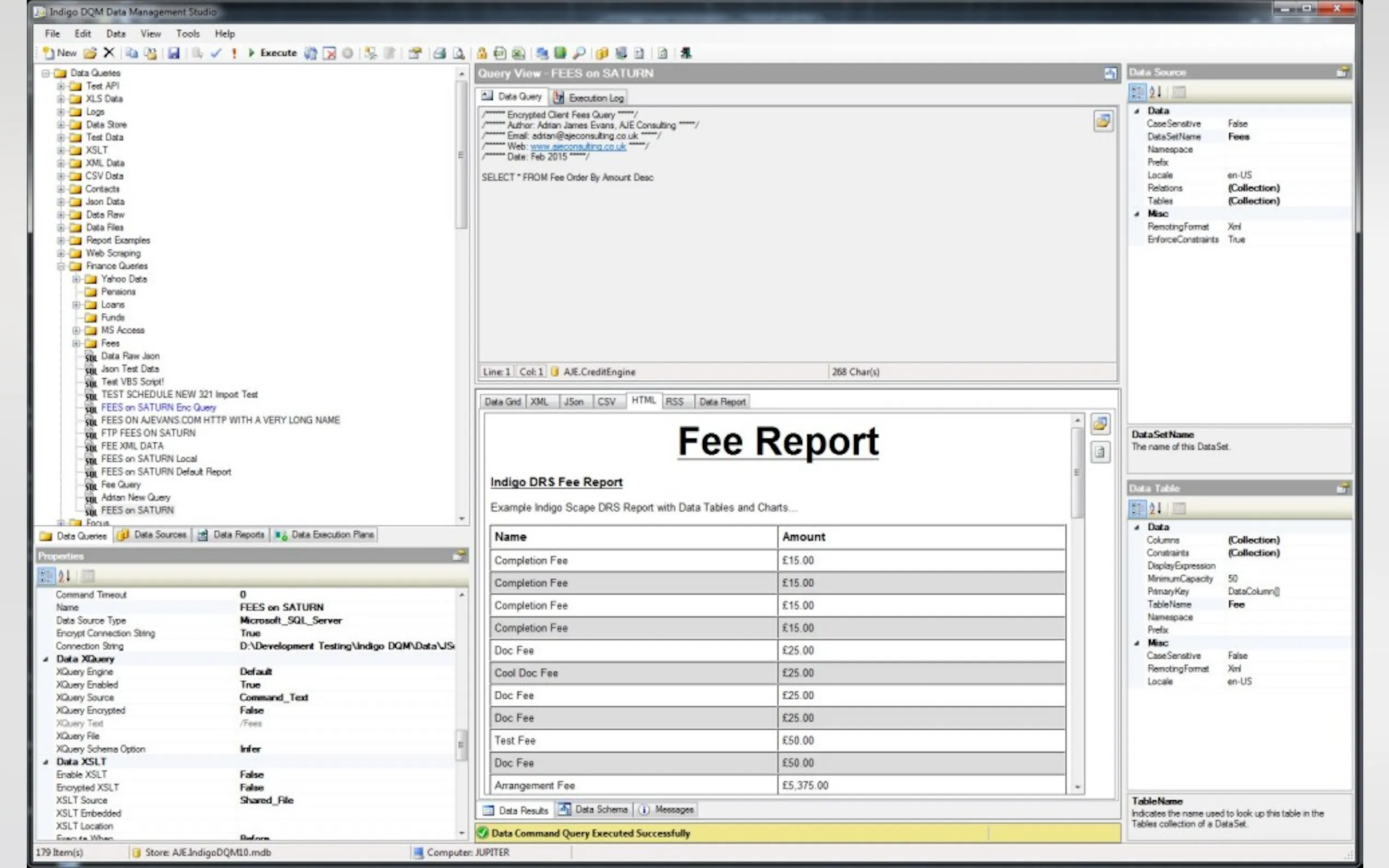
Task: Click the padlock icon in toolbar
Action: (x=482, y=54)
